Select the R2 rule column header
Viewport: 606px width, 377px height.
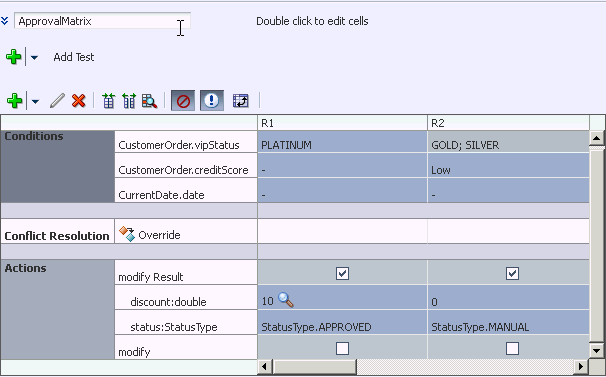click(509, 123)
